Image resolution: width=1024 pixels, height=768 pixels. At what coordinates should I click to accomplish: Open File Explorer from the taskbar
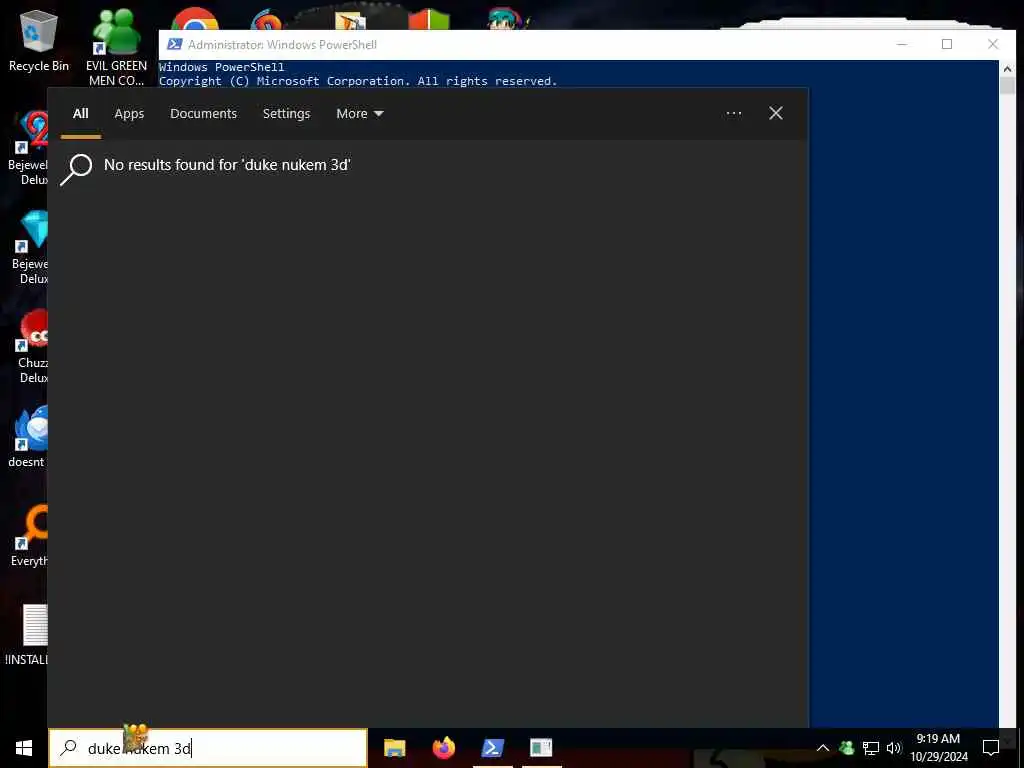click(394, 748)
